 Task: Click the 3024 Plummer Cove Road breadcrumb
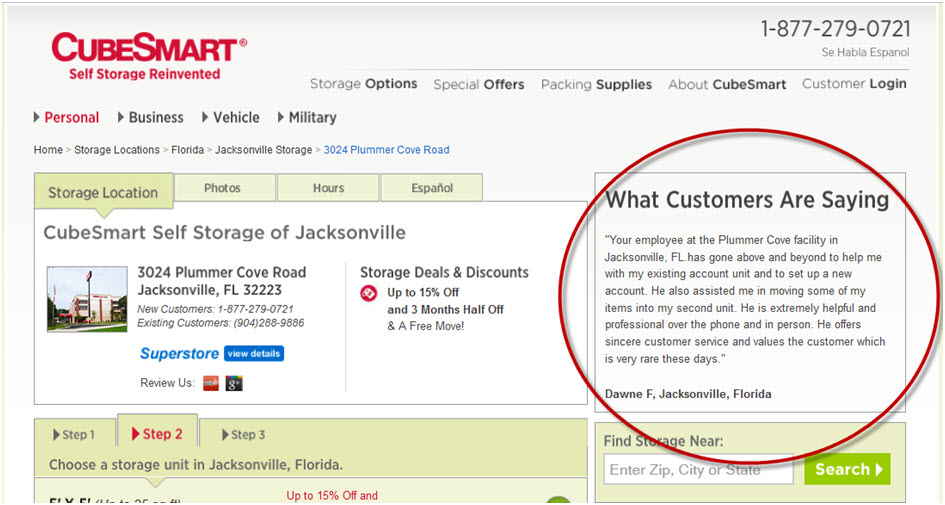[386, 150]
